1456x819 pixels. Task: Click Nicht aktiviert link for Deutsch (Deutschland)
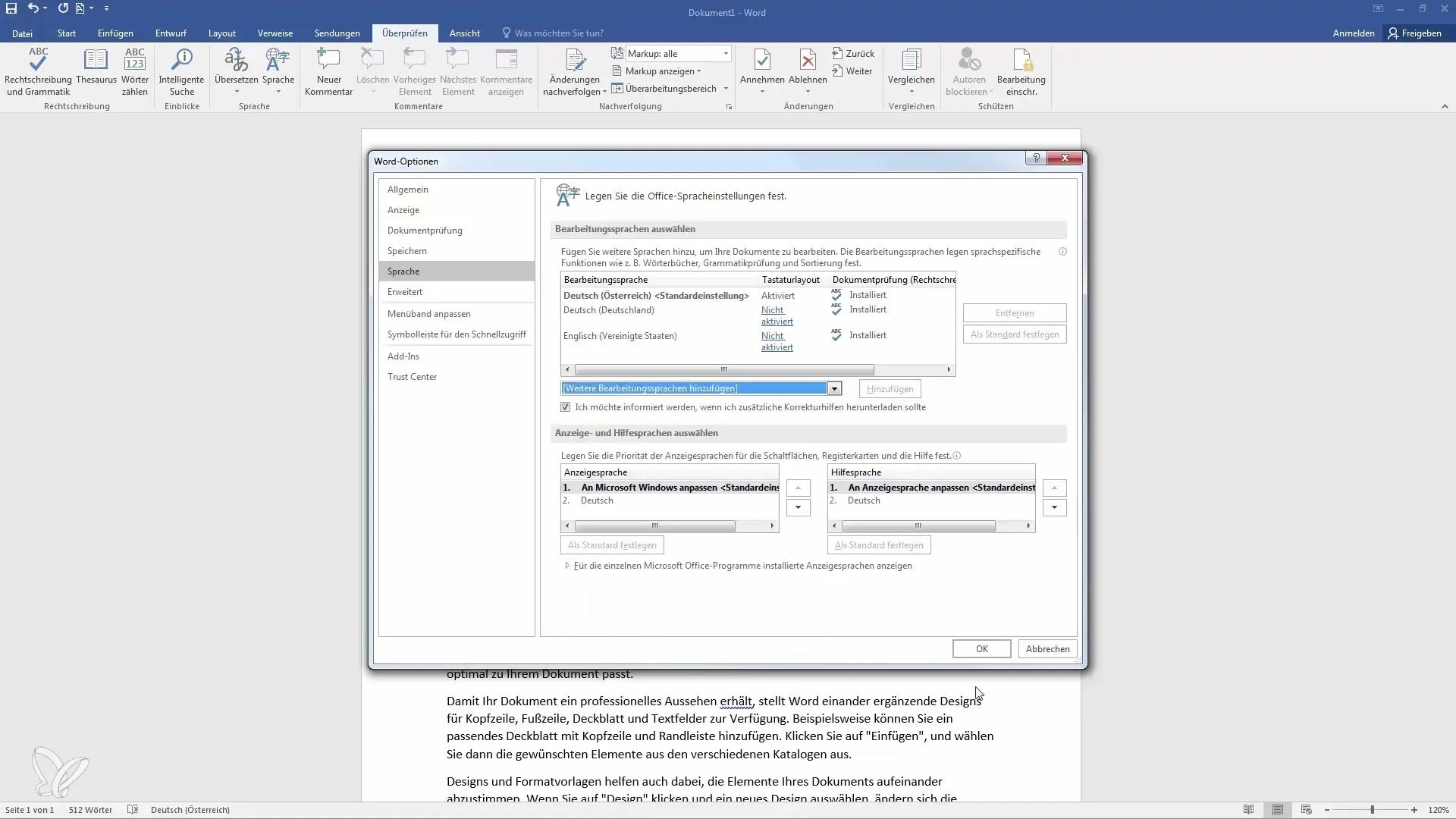pyautogui.click(x=777, y=315)
